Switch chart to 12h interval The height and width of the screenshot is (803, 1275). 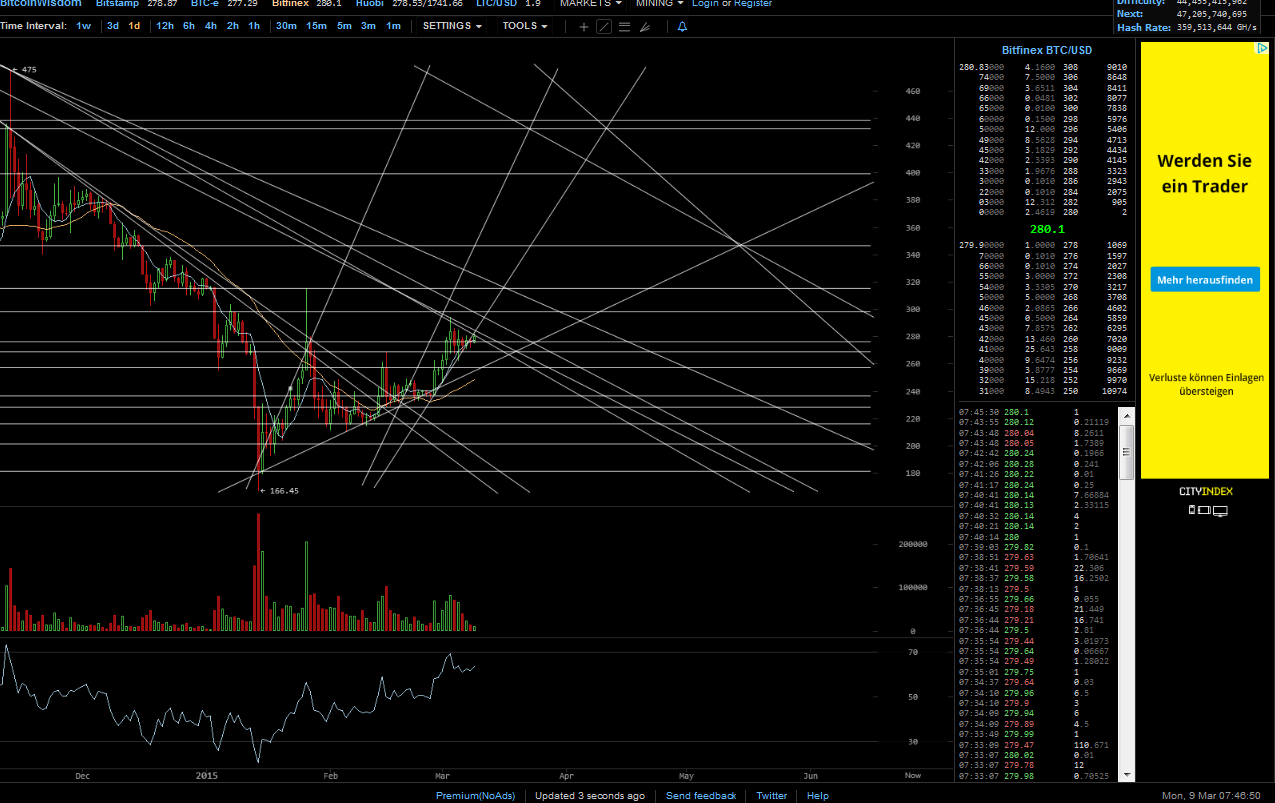(165, 26)
